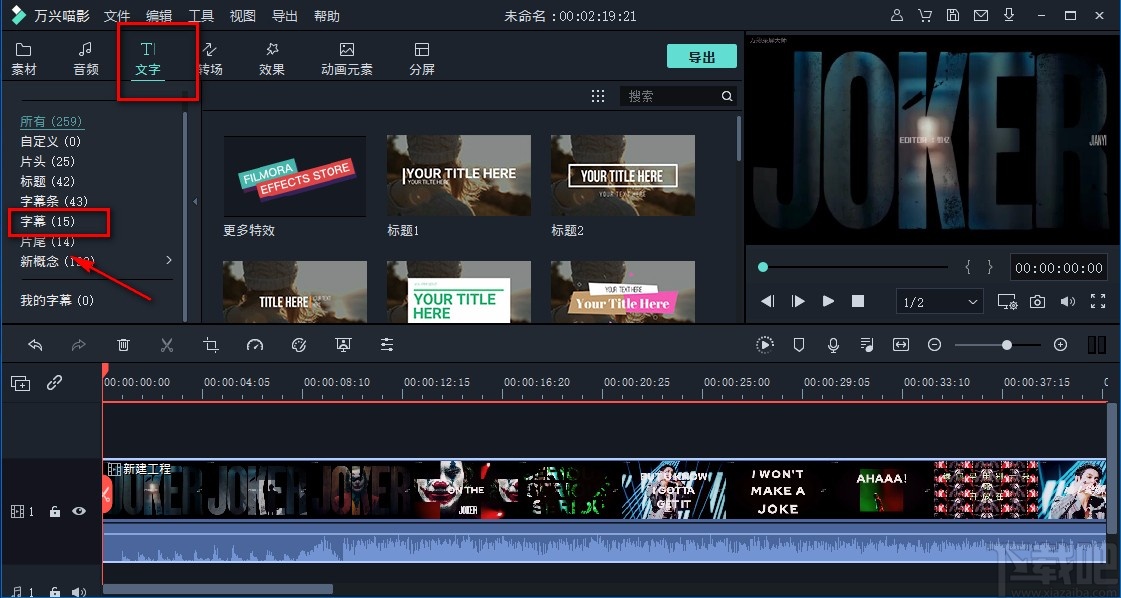Toggle visibility of the video track
Screen dimensions: 1121x598
(x=79, y=511)
